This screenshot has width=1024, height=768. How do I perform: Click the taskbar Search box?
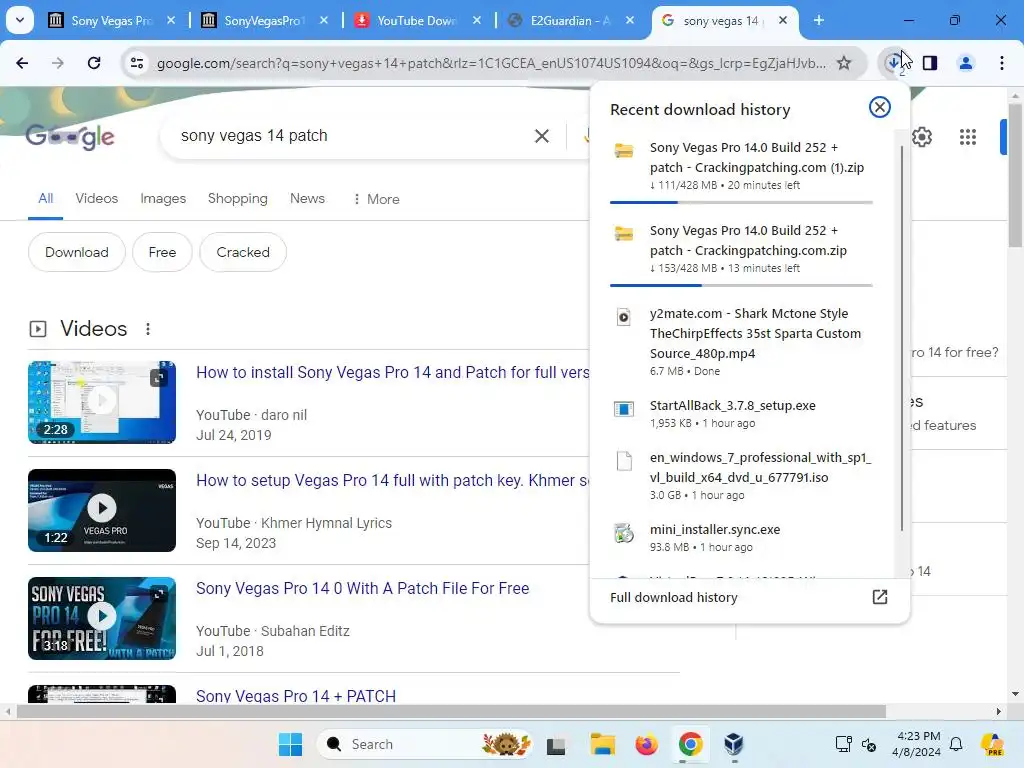pos(424,744)
